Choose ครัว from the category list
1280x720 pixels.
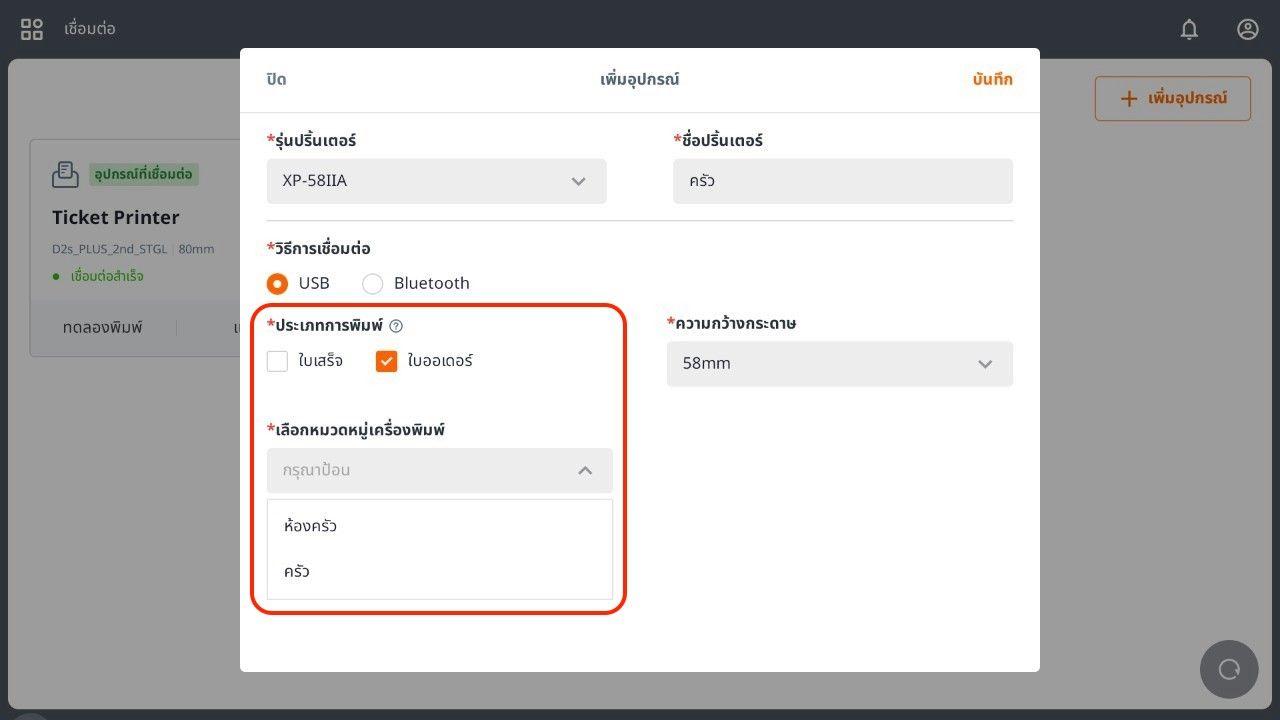click(x=297, y=572)
